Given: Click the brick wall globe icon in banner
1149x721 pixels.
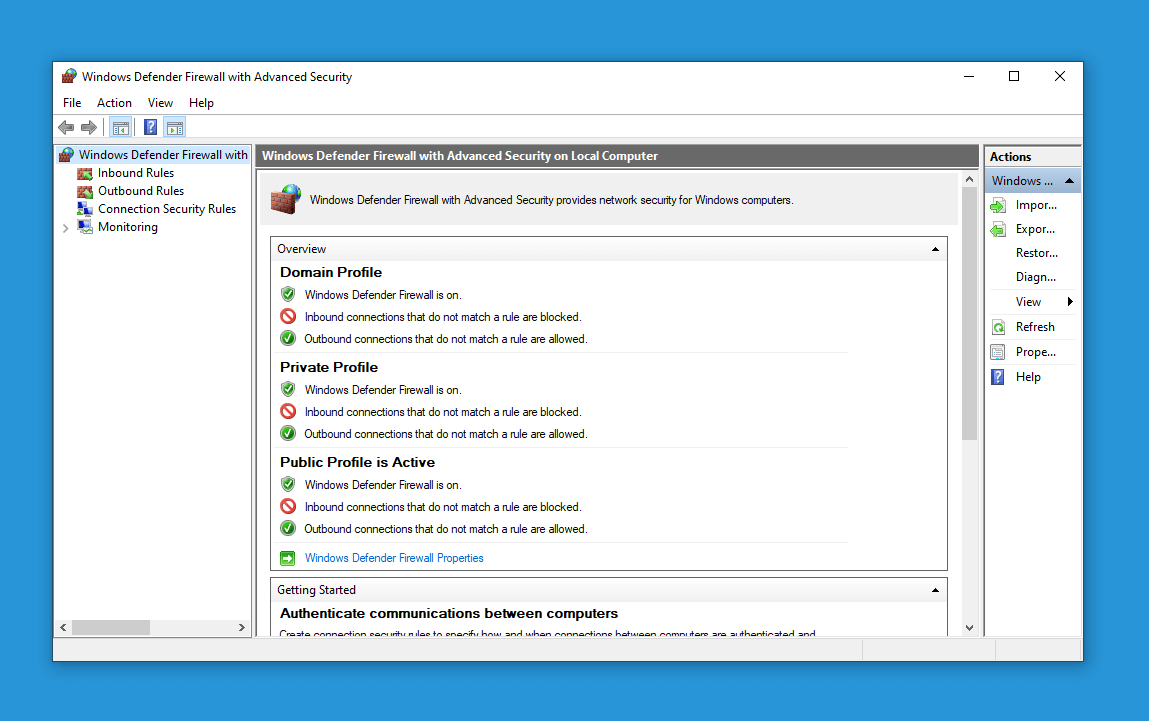Looking at the screenshot, I should point(286,199).
